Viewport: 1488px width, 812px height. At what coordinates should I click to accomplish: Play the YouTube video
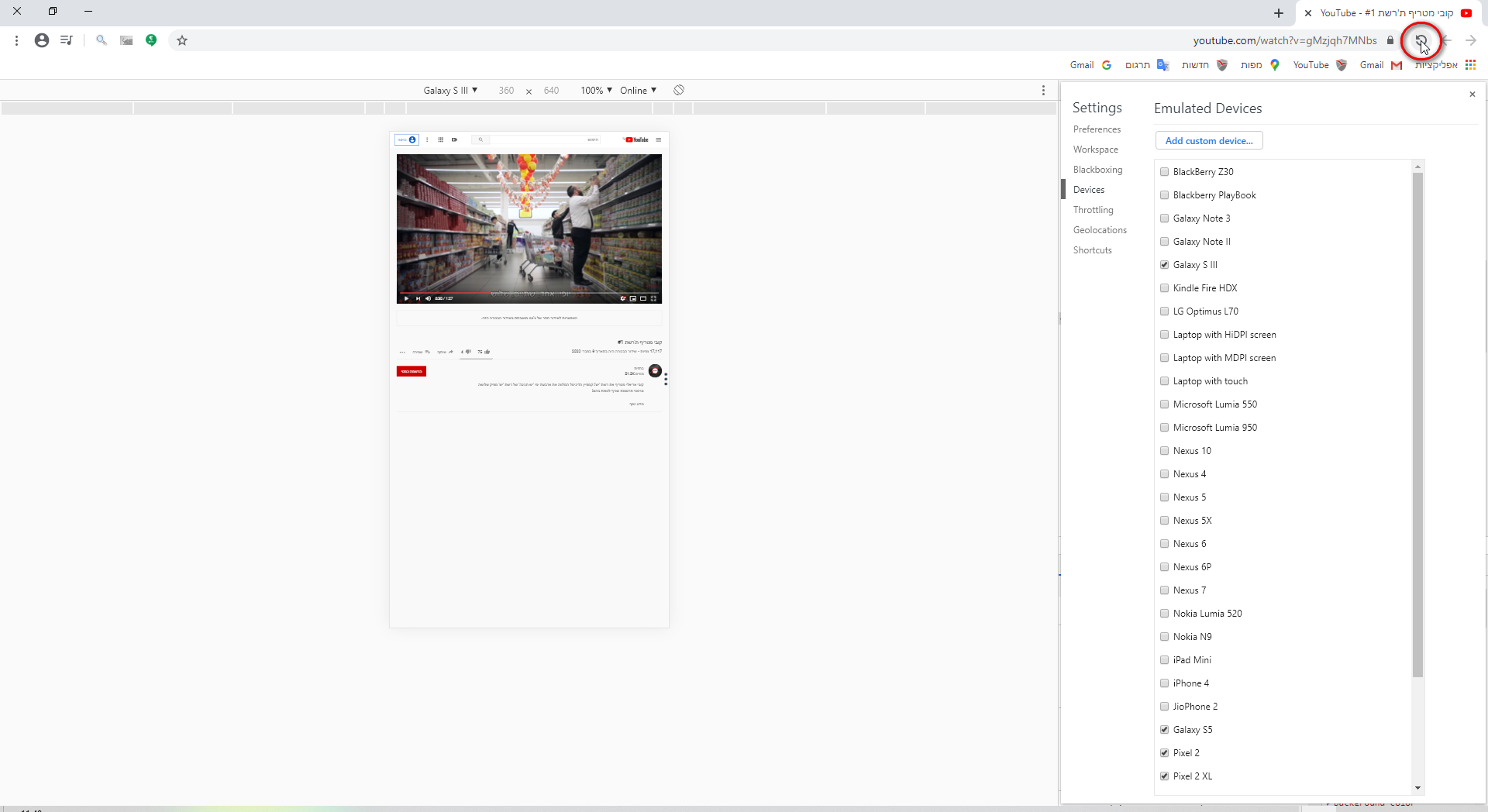tap(406, 298)
